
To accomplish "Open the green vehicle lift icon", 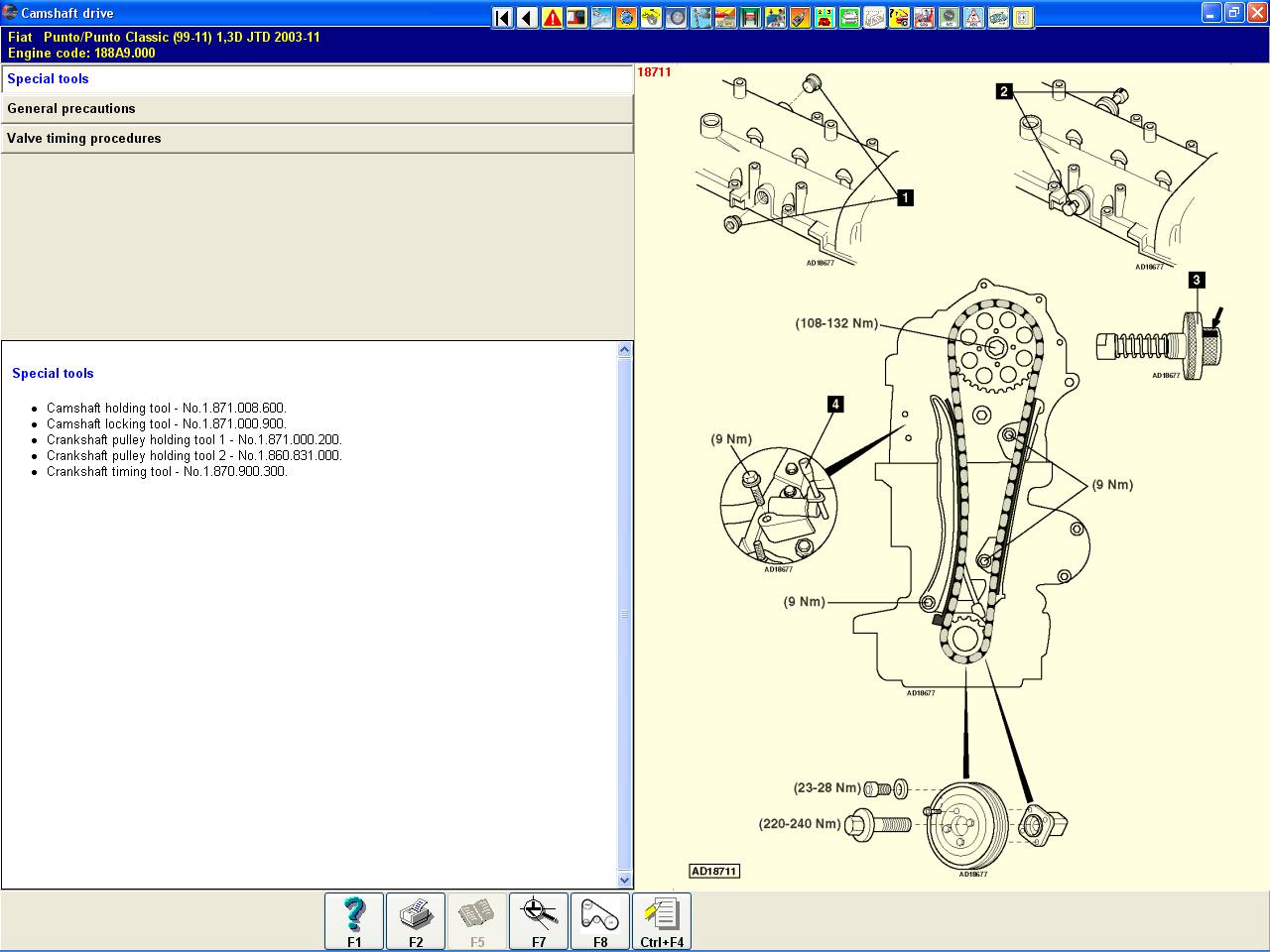I will [751, 17].
